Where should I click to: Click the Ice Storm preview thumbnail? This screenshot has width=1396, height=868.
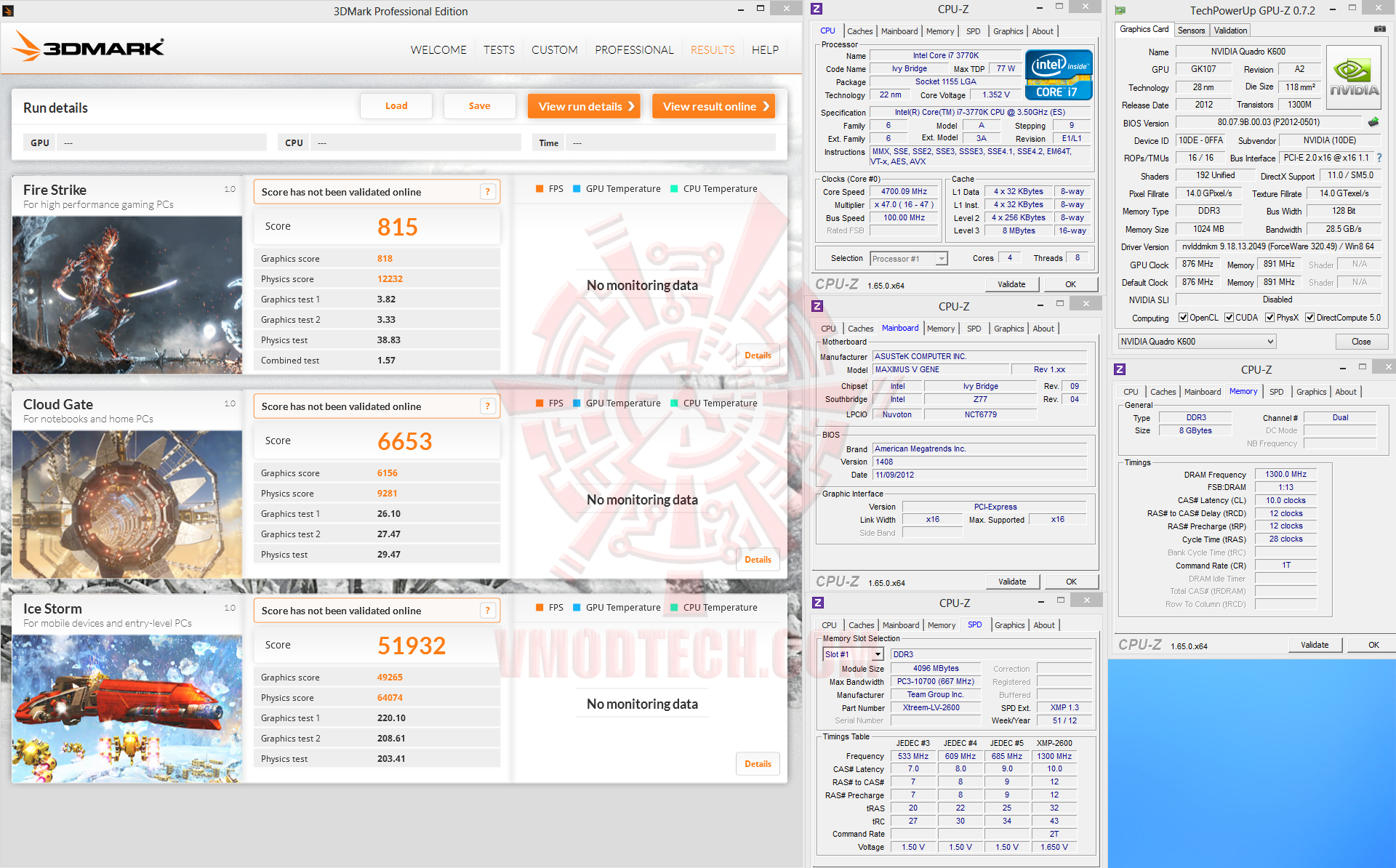click(127, 709)
